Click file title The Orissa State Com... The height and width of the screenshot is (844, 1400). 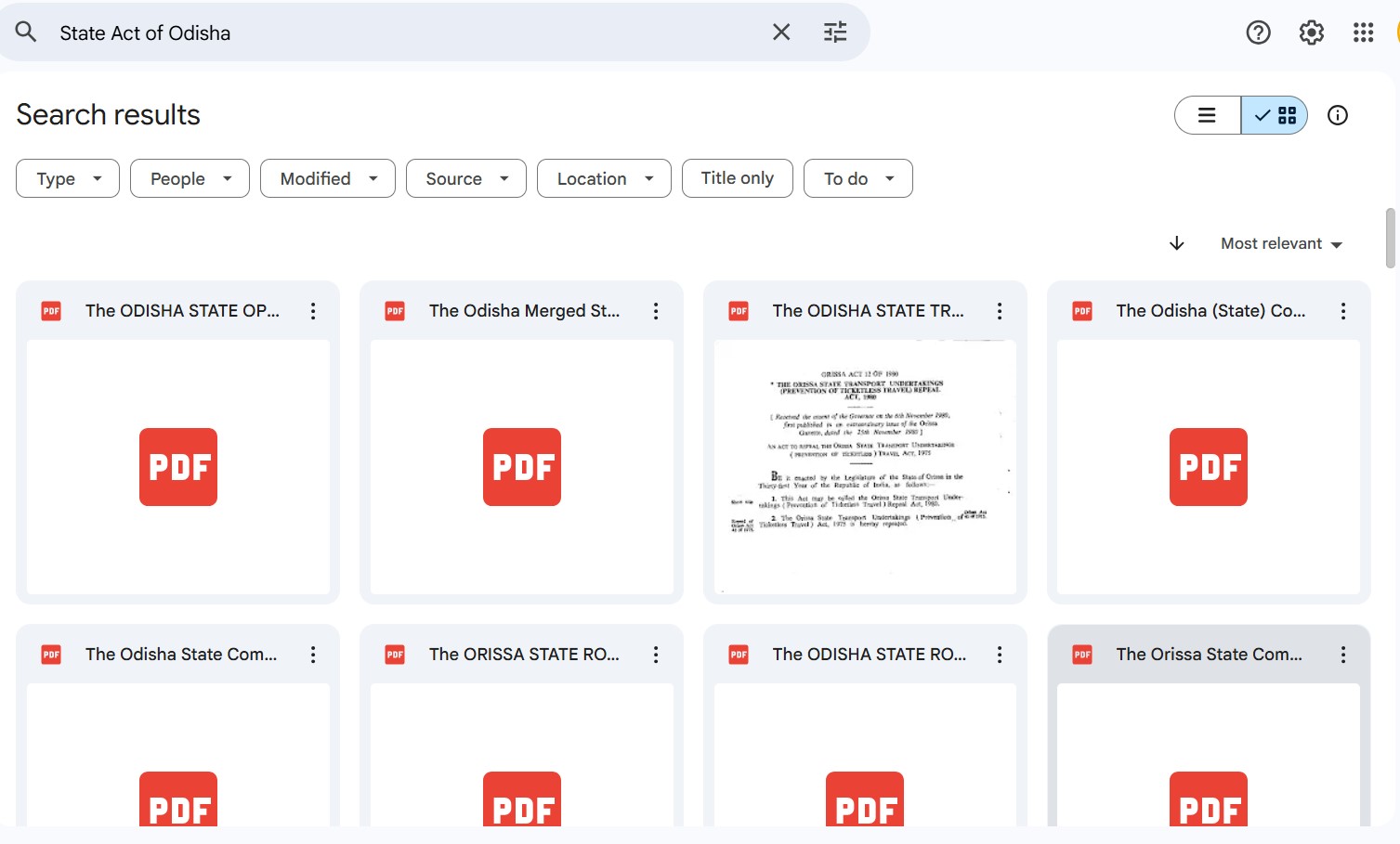[x=1210, y=655]
